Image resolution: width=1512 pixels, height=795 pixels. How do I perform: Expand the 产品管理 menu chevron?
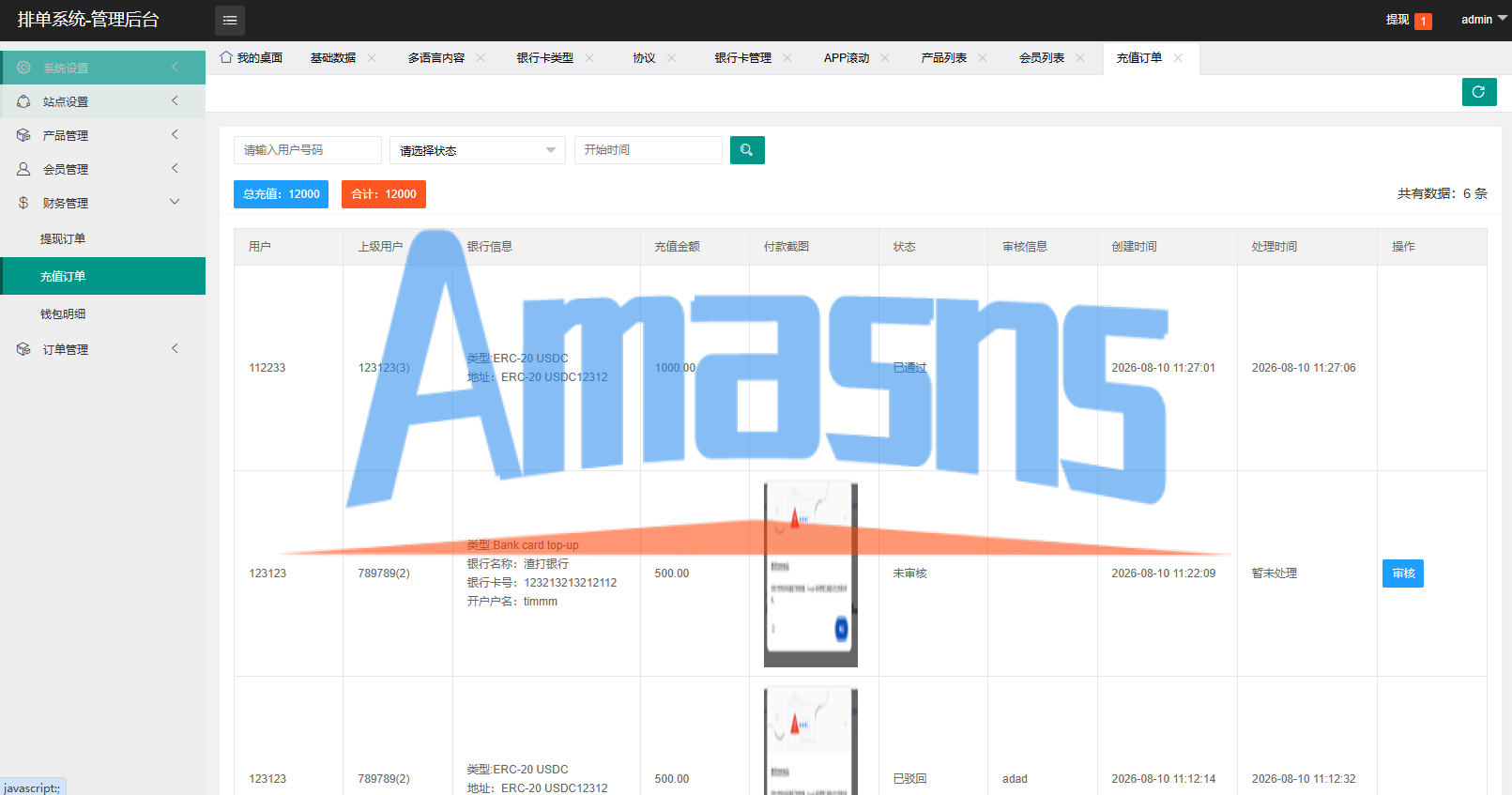pyautogui.click(x=175, y=134)
